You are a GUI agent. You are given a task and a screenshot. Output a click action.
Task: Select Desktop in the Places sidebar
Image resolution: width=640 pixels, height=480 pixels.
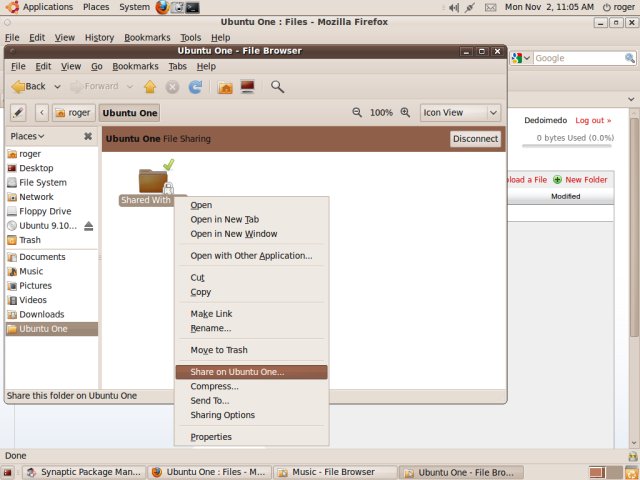point(52,168)
